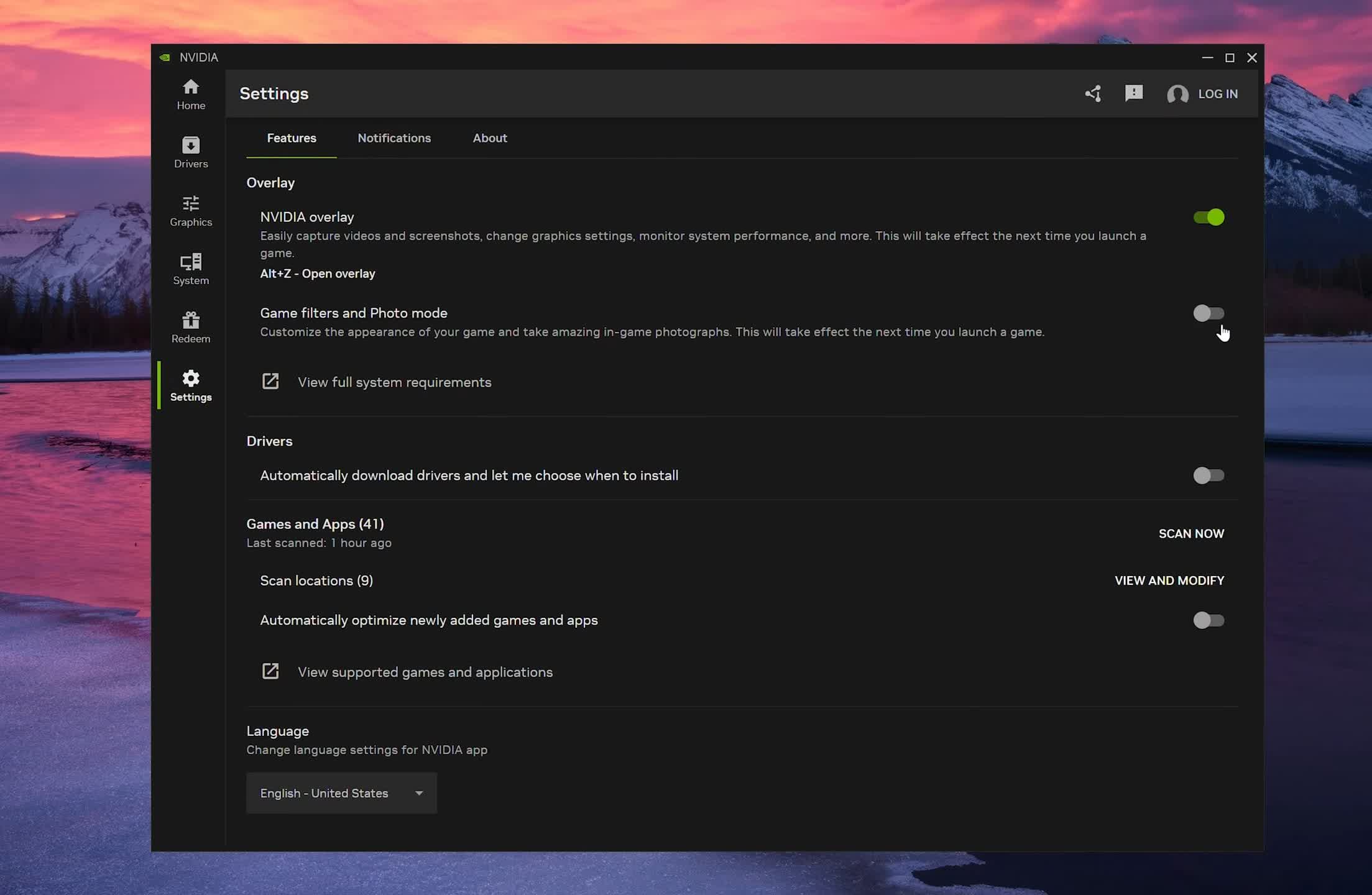Open the Drivers sidebar section
Image resolution: width=1372 pixels, height=895 pixels.
[x=191, y=153]
